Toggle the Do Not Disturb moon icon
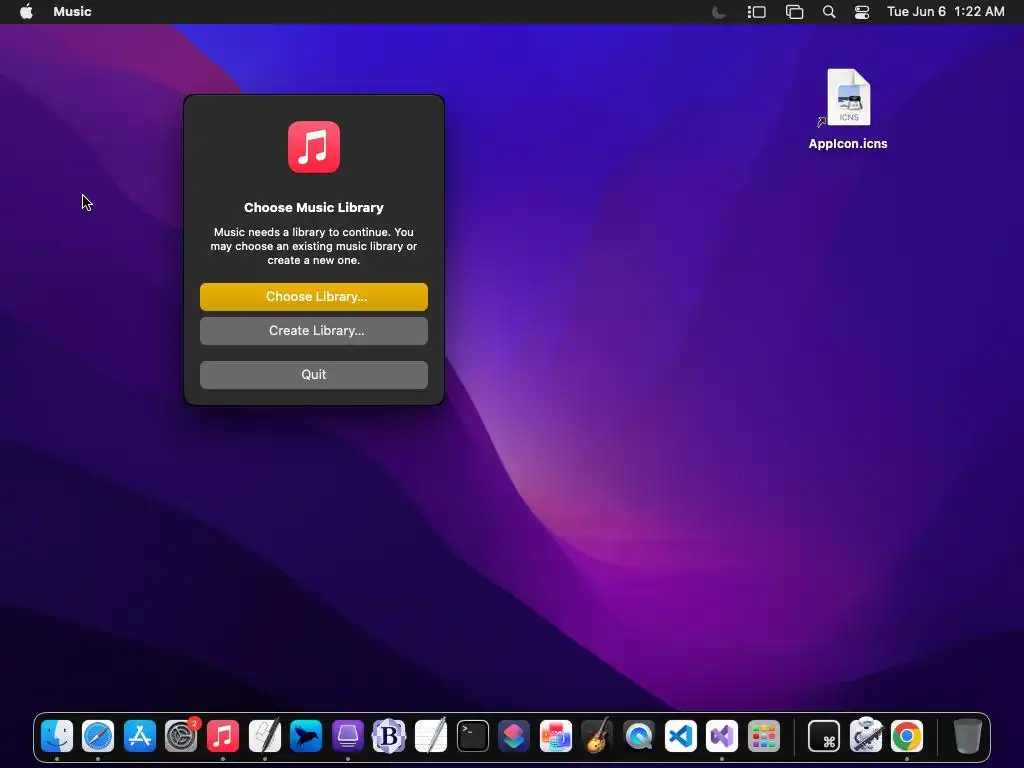The height and width of the screenshot is (768, 1024). click(718, 12)
